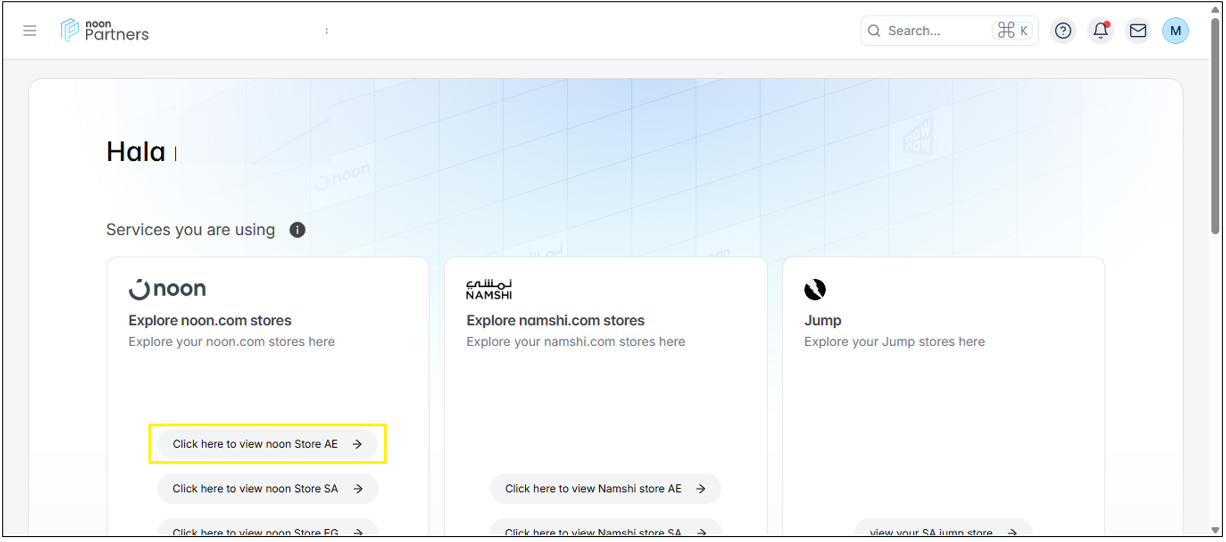Click here to view Namshi store AE
This screenshot has height=542, width=1226.
pyautogui.click(x=605, y=489)
